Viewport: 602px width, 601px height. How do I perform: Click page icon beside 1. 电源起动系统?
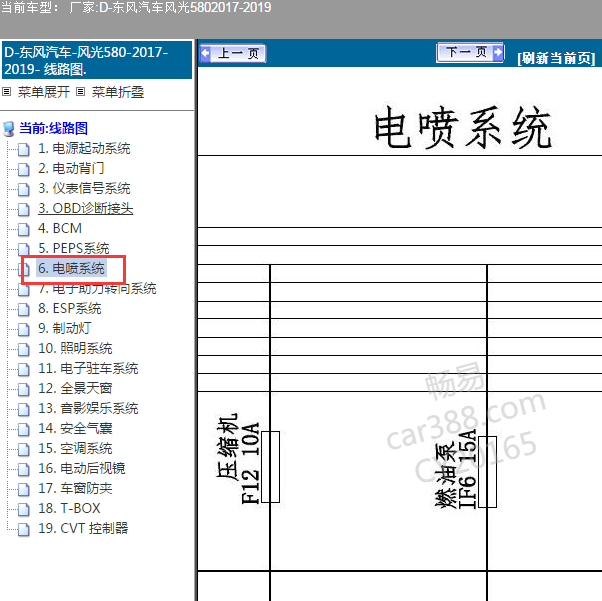(24, 149)
